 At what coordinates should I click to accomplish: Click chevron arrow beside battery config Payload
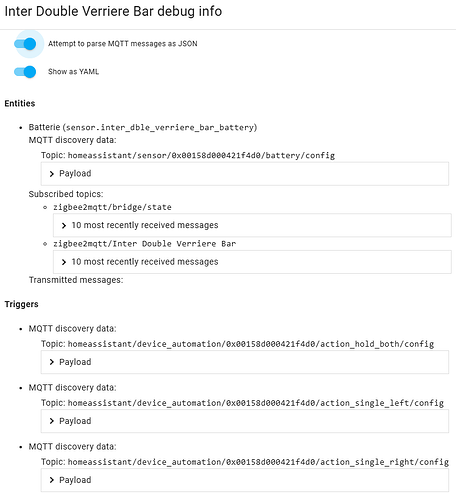coord(51,174)
